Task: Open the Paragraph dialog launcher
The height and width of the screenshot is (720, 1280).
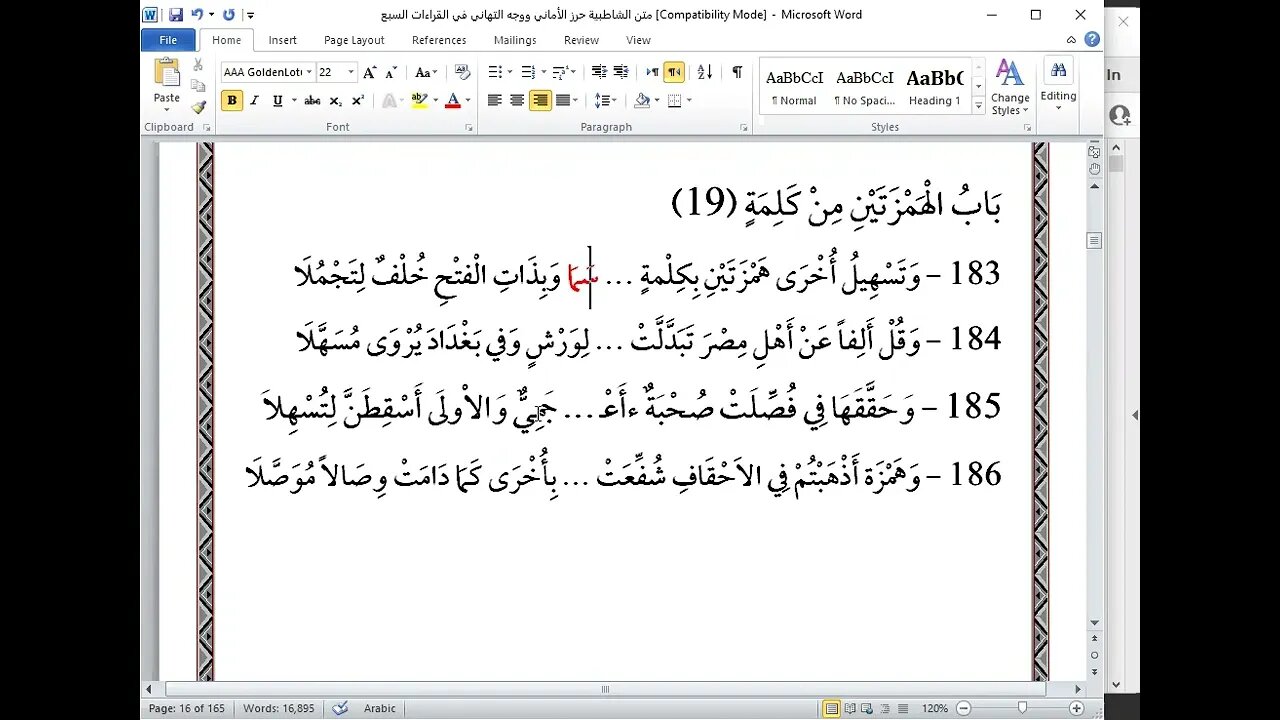Action: pyautogui.click(x=743, y=128)
